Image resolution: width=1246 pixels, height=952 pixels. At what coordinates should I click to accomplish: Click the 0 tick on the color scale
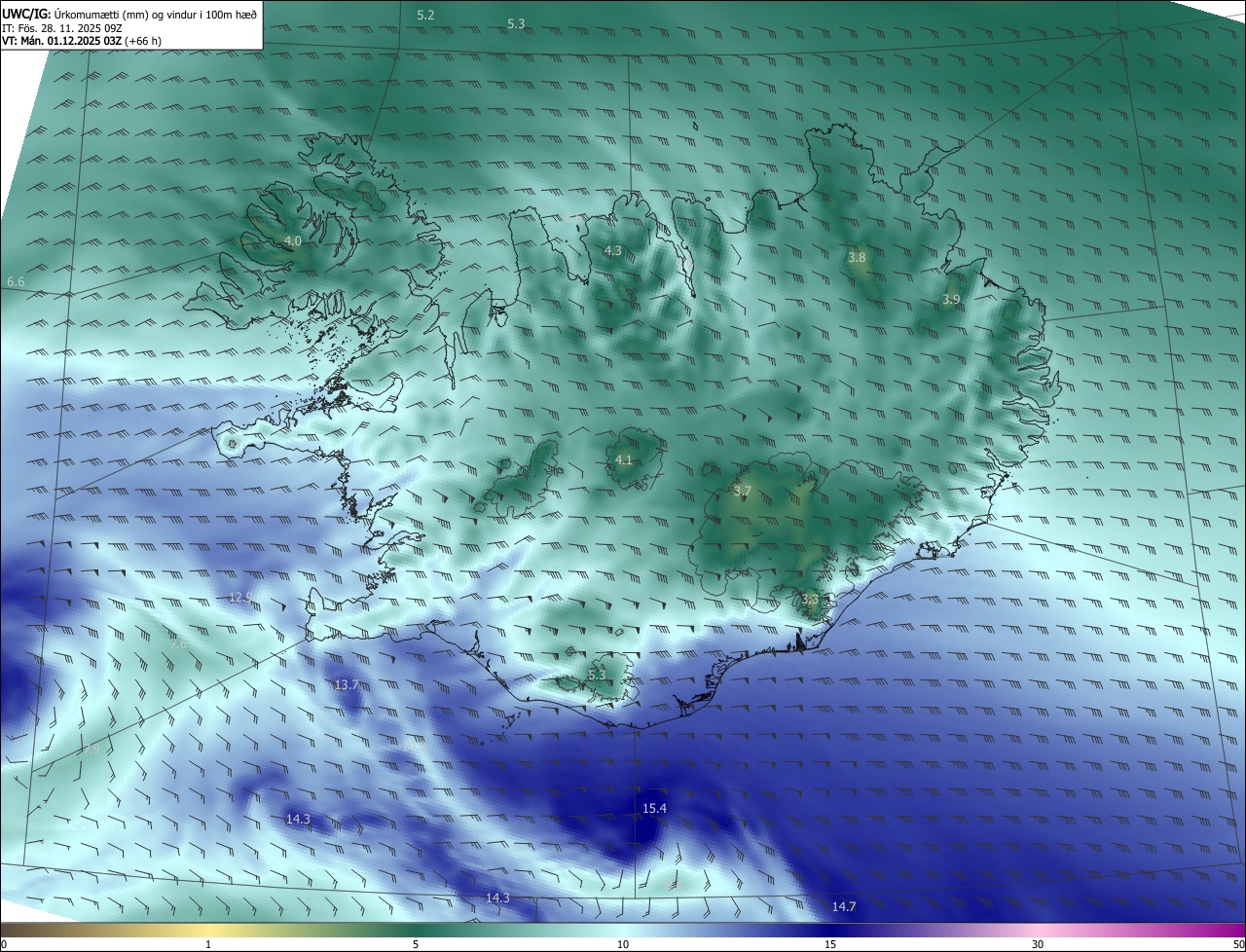click(4, 944)
